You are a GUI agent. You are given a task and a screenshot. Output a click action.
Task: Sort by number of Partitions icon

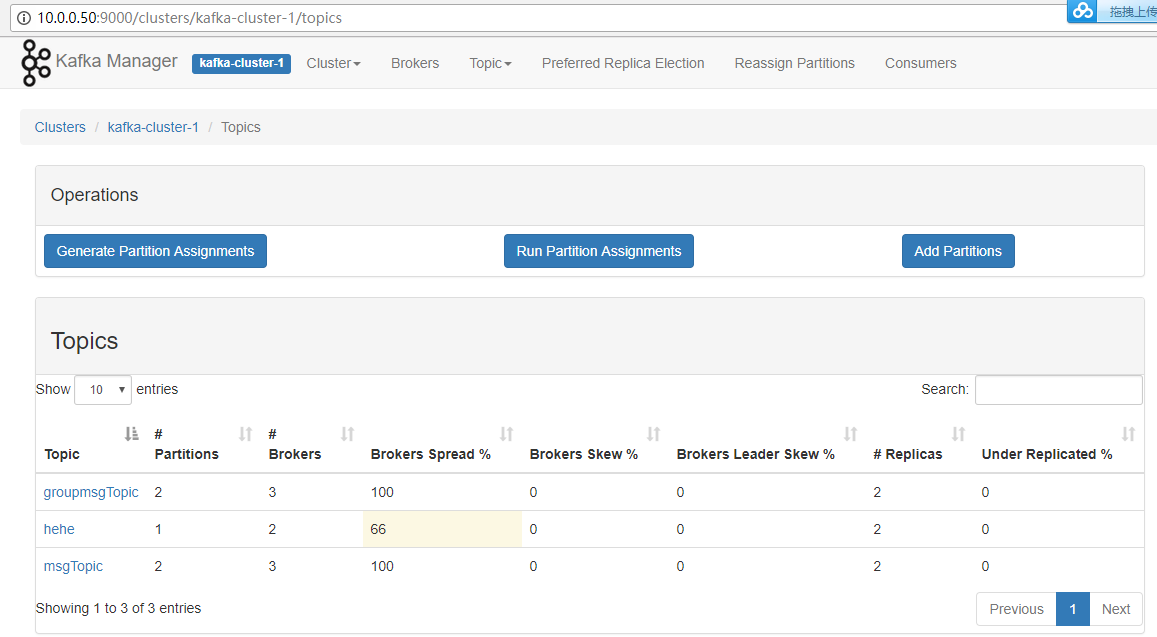pyautogui.click(x=246, y=434)
